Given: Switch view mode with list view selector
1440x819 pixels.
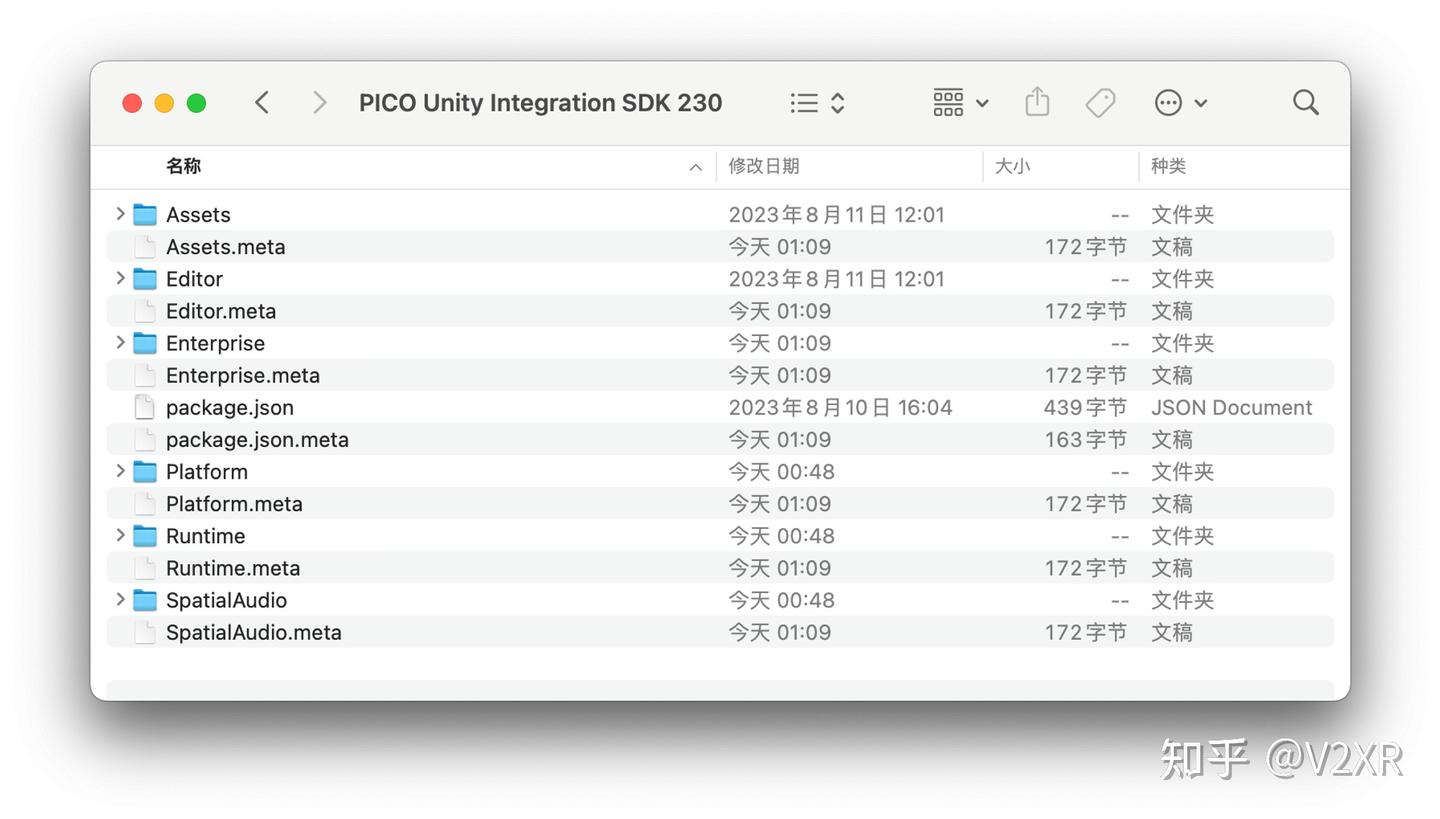Looking at the screenshot, I should [817, 102].
